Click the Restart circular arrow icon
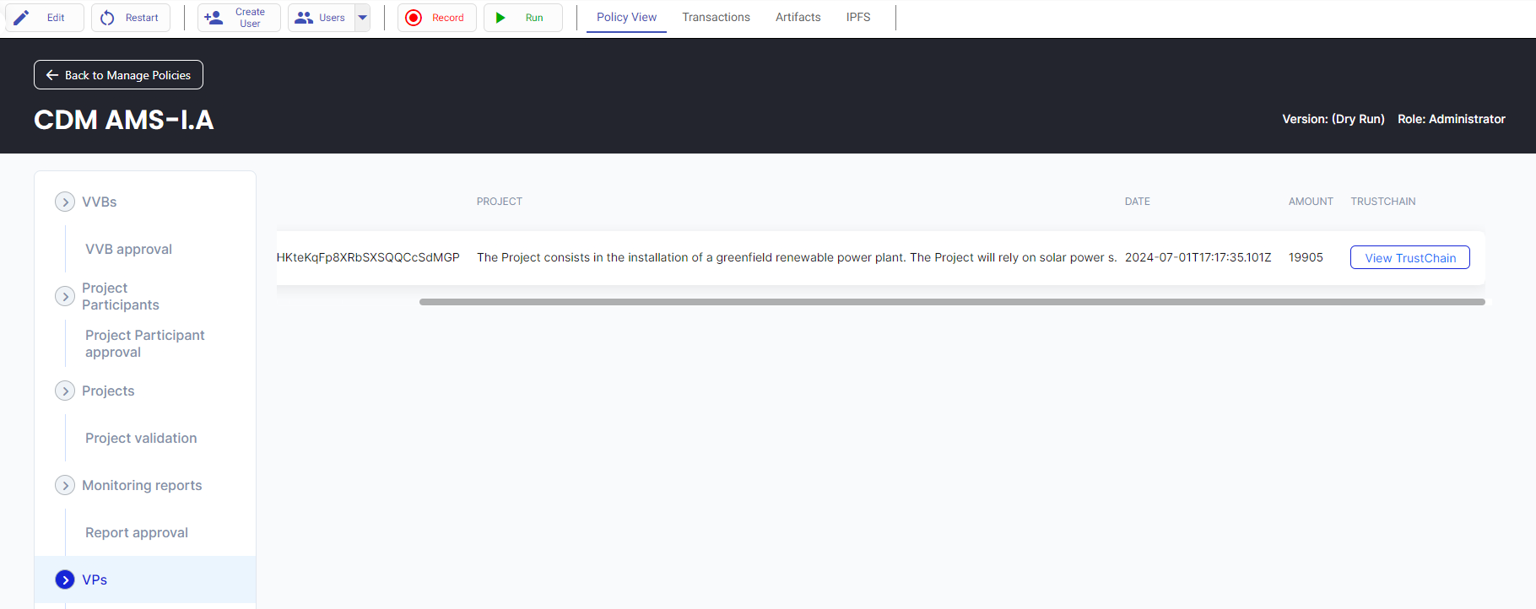 coord(108,18)
